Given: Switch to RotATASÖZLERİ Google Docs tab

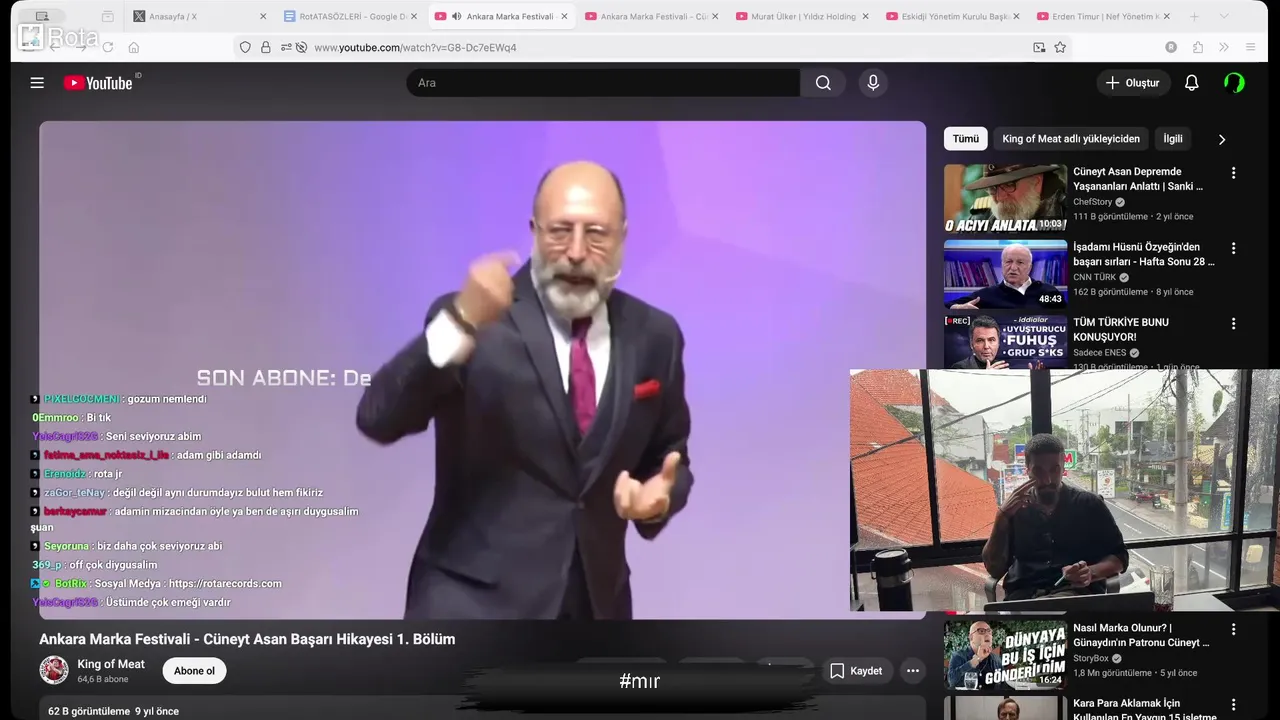Looking at the screenshot, I should pos(352,16).
